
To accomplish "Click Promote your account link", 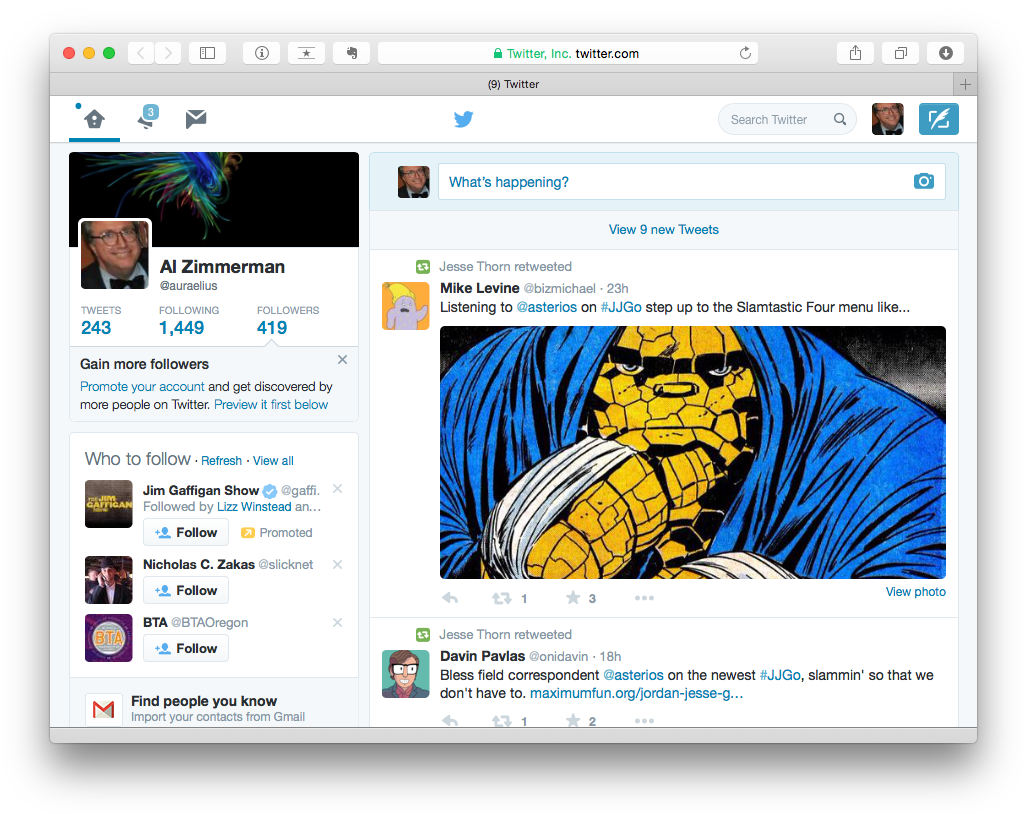I will pos(142,387).
